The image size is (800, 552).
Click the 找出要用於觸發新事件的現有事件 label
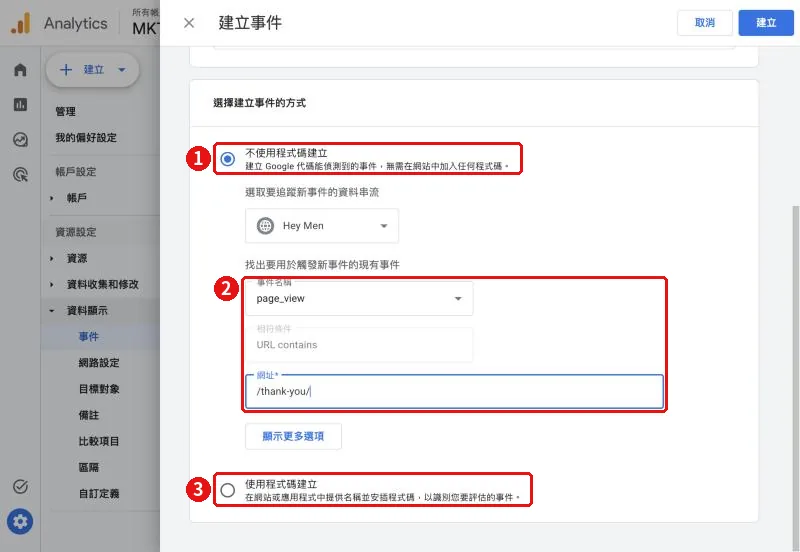[x=322, y=265]
